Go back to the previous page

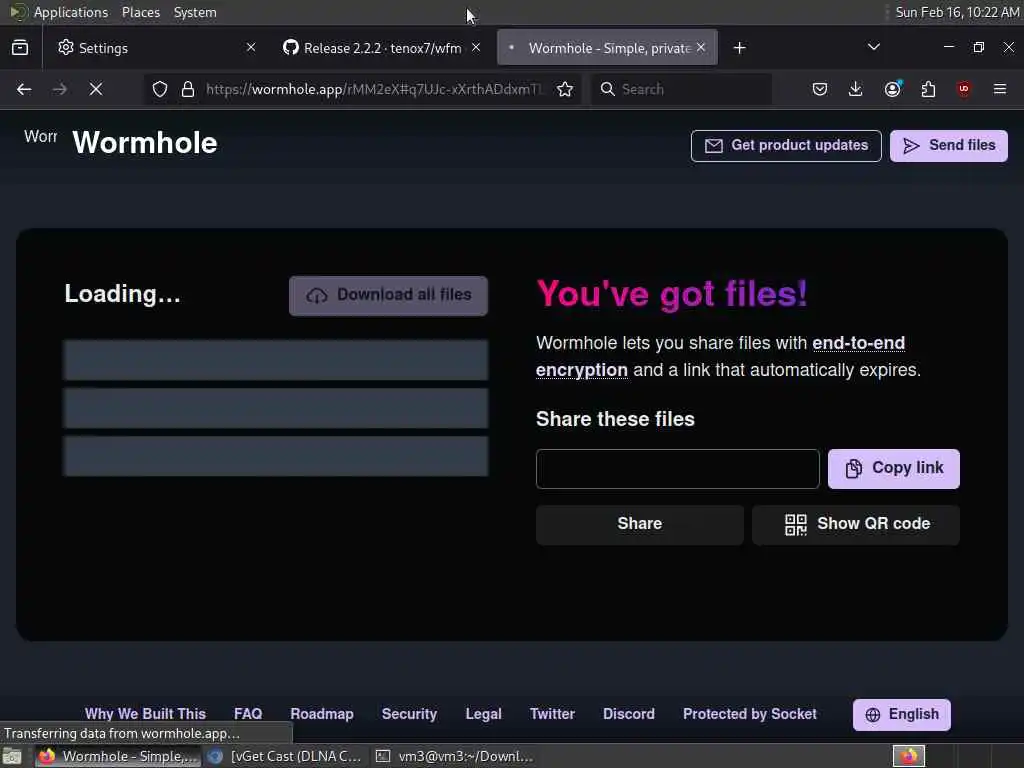(24, 89)
